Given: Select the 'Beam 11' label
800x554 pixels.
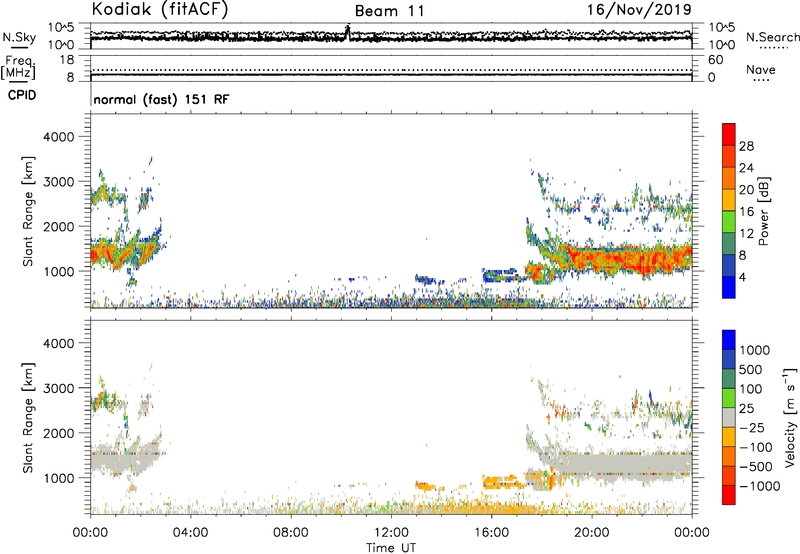Looking at the screenshot, I should [x=390, y=11].
